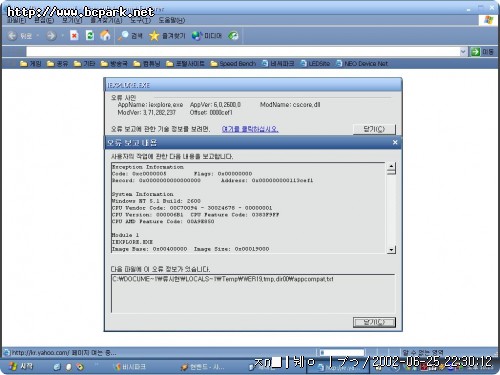
Task: Click the CPU AMD Feature Code line
Action: (x=163, y=222)
